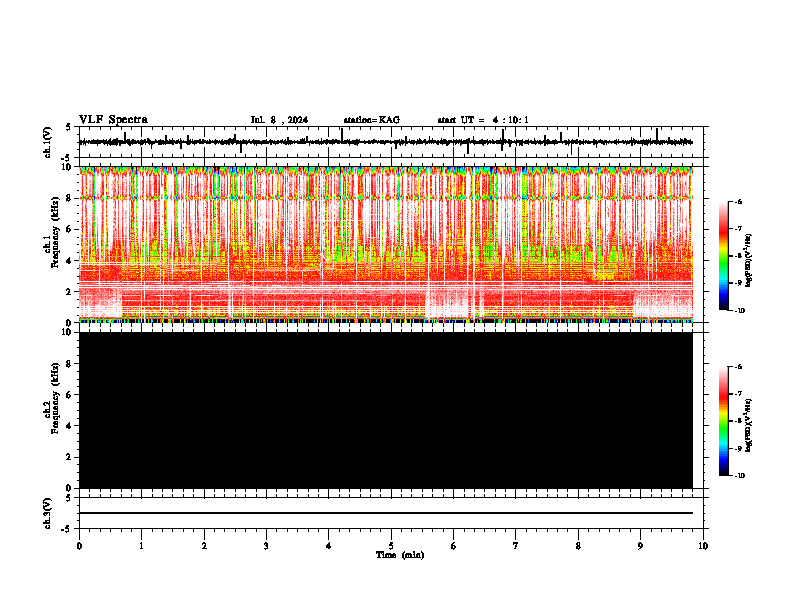Screen dimensions: 792x612
Task: Click time axis tick label "4"
Action: coord(329,546)
